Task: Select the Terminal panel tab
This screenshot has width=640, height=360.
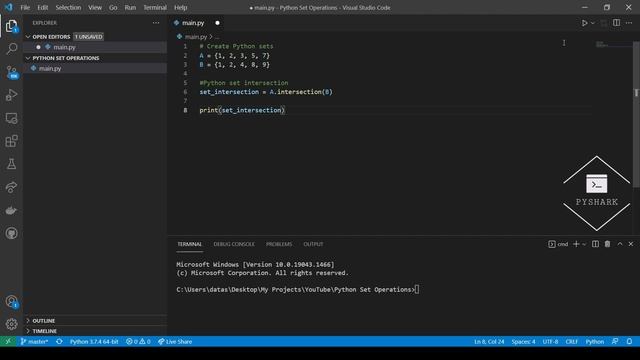Action: coord(189,244)
